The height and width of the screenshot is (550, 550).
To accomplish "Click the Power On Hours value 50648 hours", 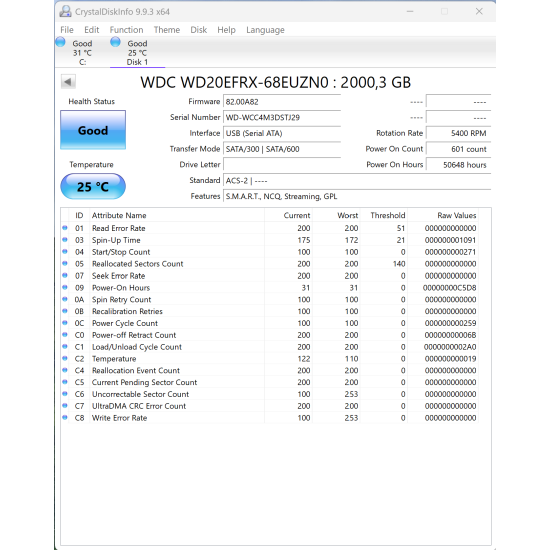I will point(458,165).
